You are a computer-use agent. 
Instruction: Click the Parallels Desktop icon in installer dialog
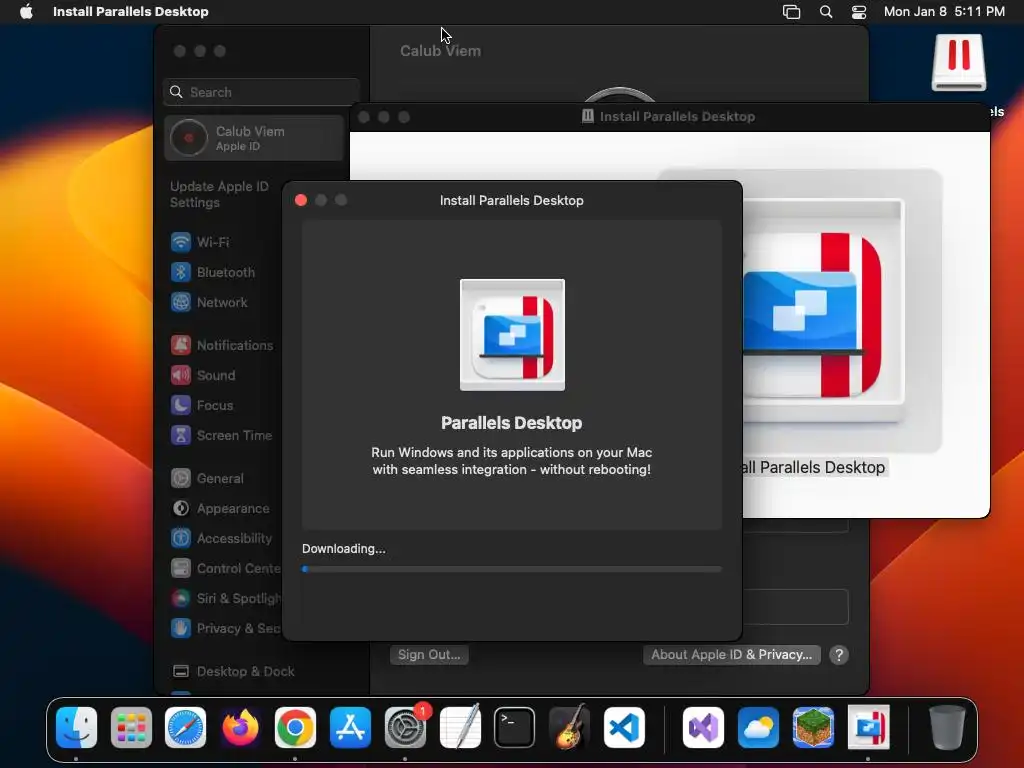pyautogui.click(x=512, y=334)
